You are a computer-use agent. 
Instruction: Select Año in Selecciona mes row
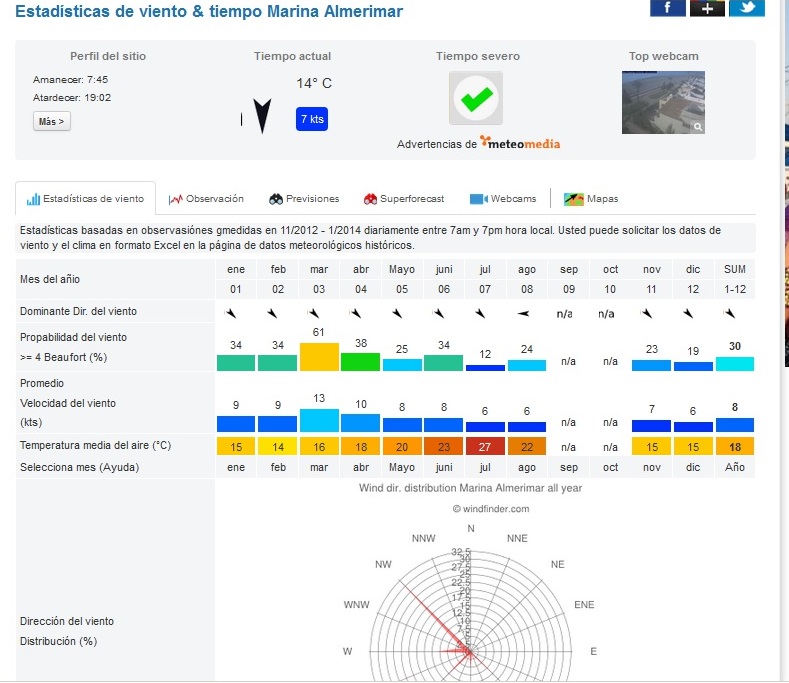[x=735, y=467]
